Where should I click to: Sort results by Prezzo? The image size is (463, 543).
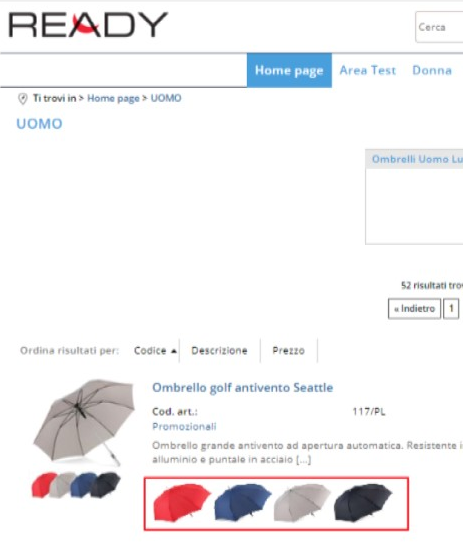click(288, 350)
